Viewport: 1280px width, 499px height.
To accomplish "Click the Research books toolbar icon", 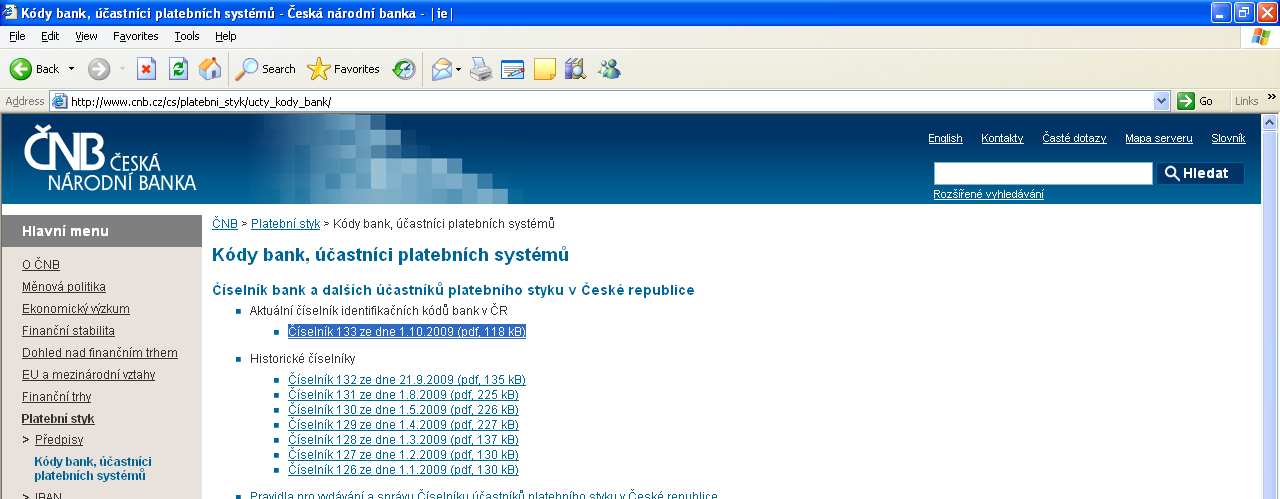I will (x=575, y=69).
